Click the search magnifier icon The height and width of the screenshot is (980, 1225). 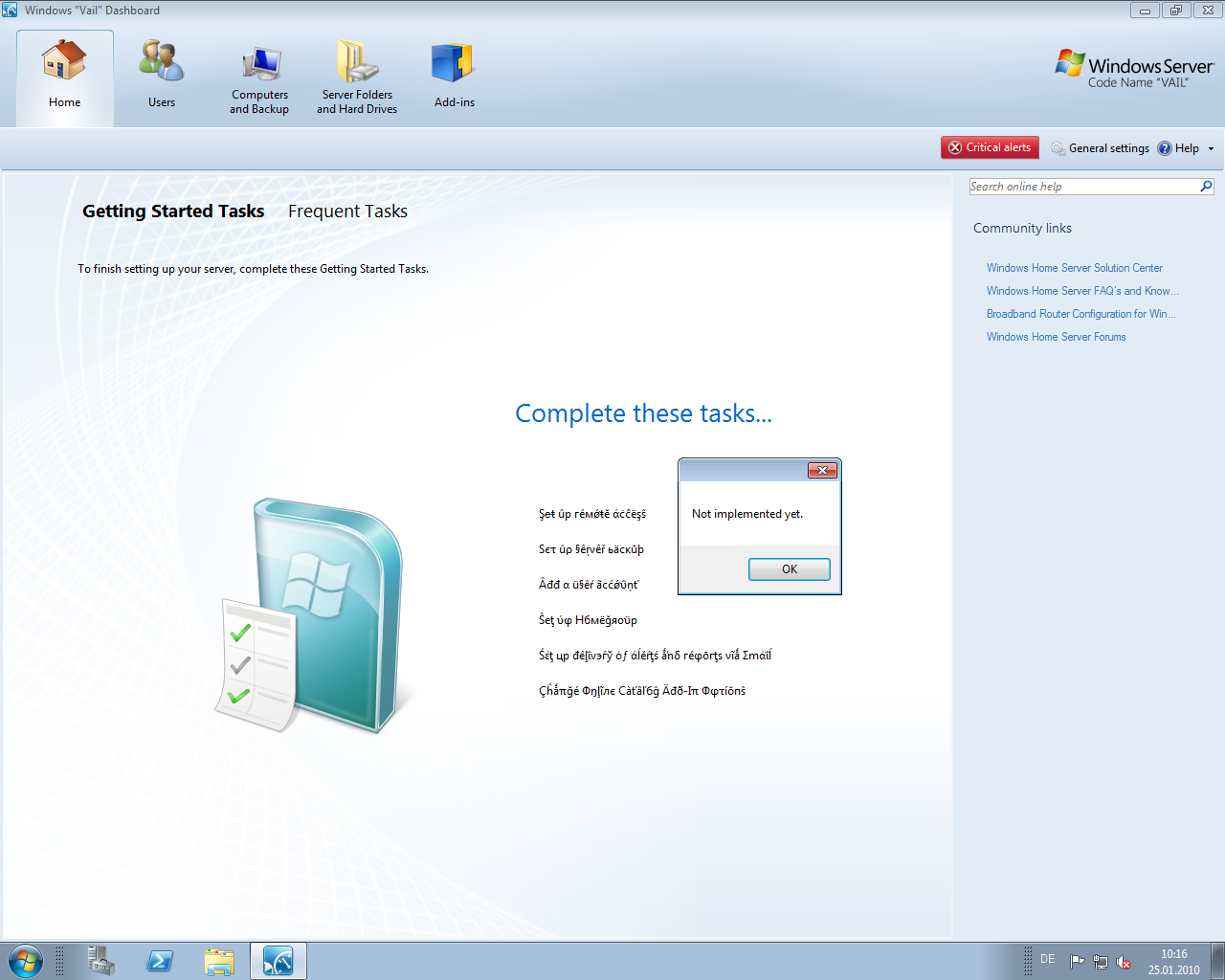1206,187
